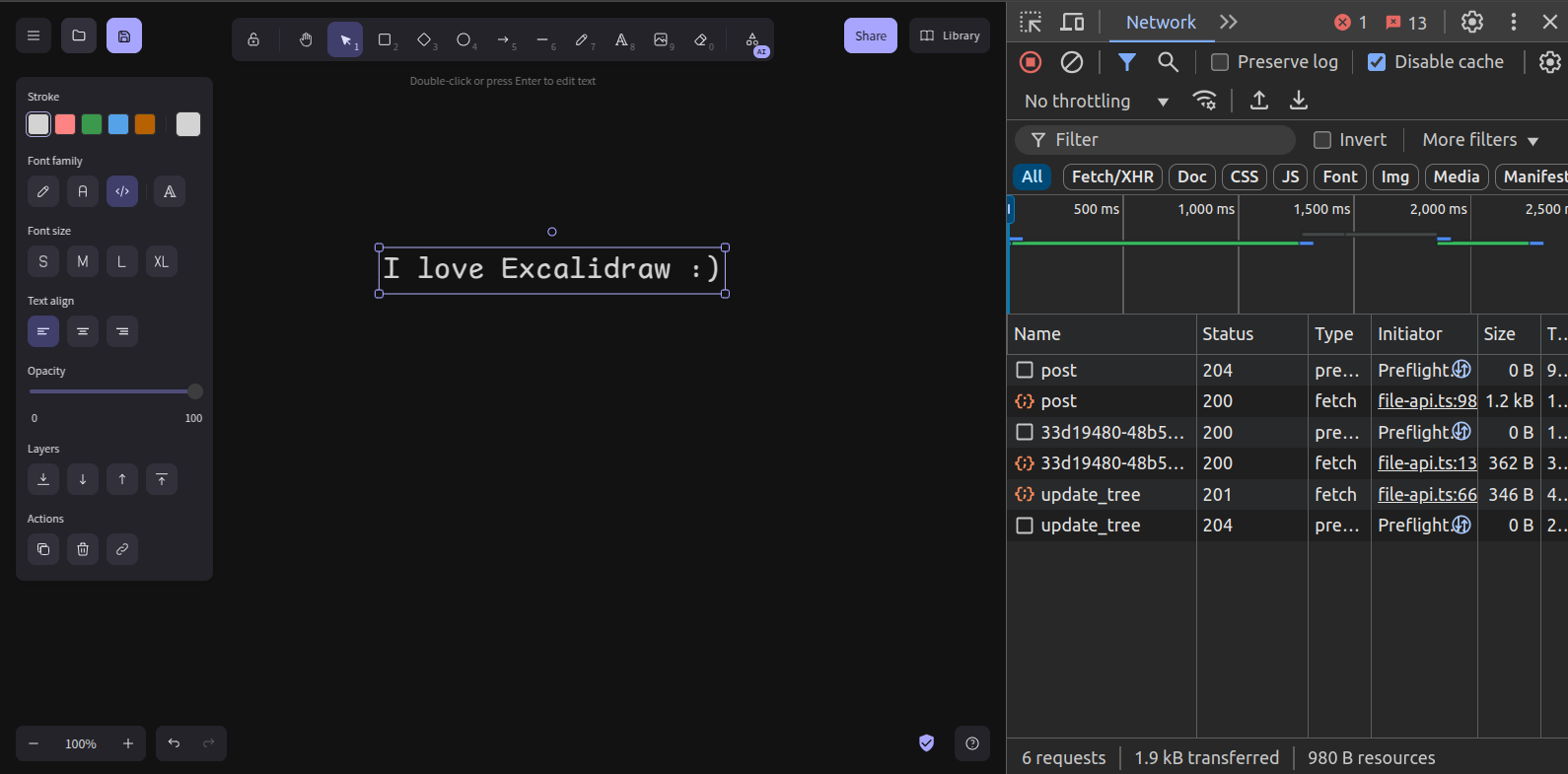Image resolution: width=1568 pixels, height=774 pixels.
Task: Align text center
Action: (83, 331)
